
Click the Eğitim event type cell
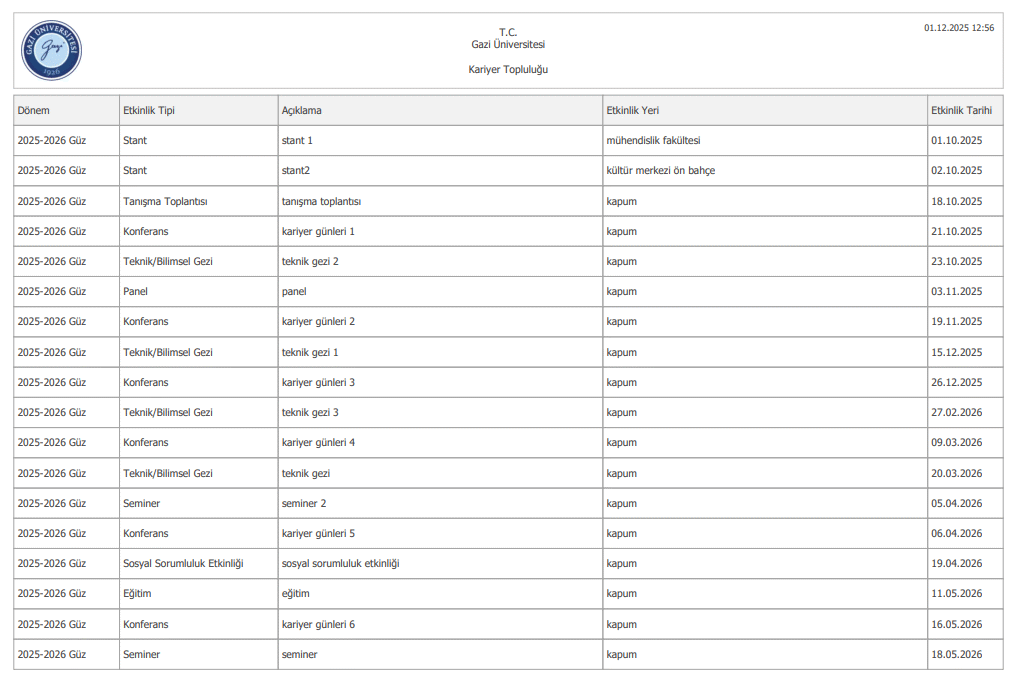pyautogui.click(x=137, y=594)
